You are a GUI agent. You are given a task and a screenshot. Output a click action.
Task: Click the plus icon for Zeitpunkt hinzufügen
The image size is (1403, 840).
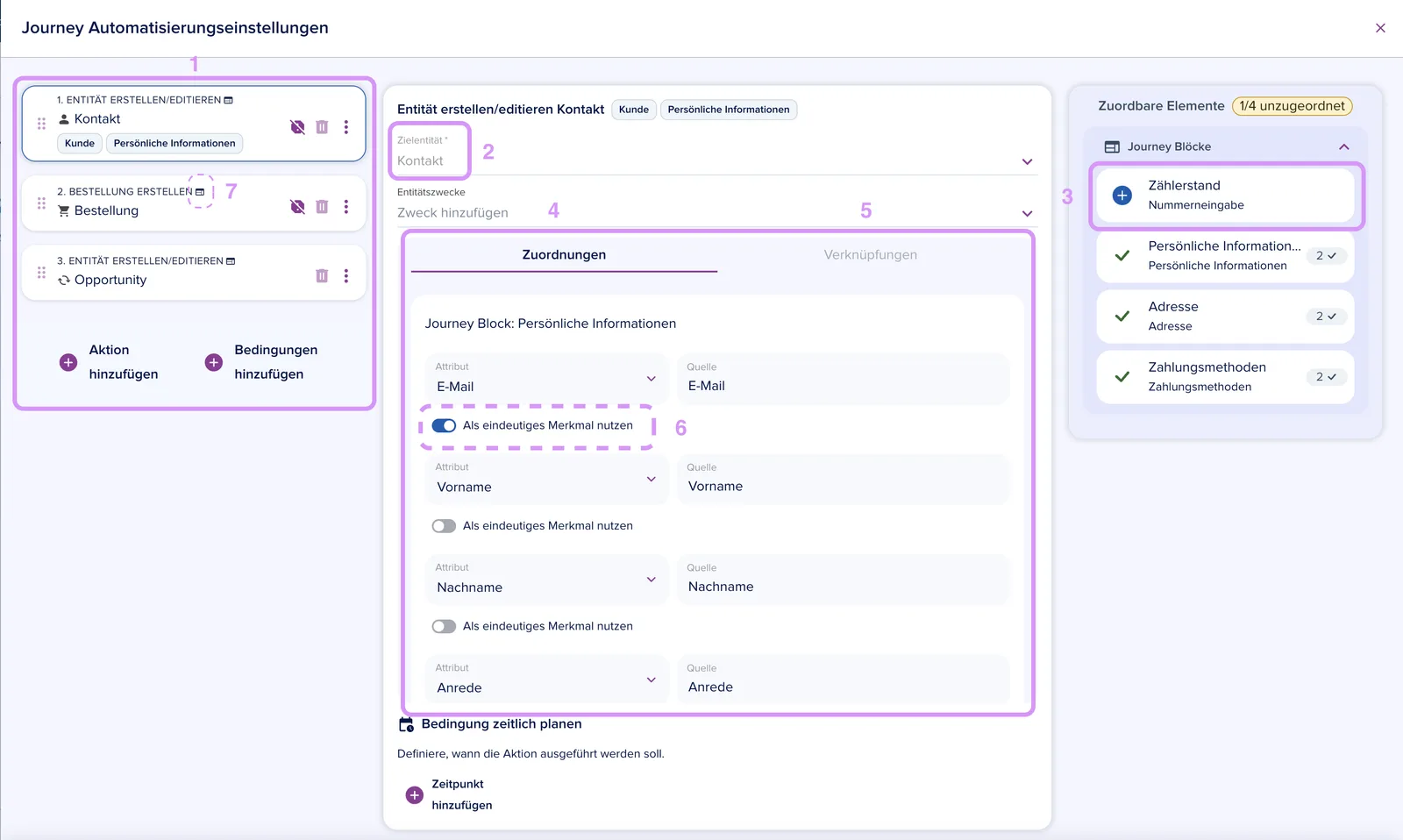click(415, 795)
